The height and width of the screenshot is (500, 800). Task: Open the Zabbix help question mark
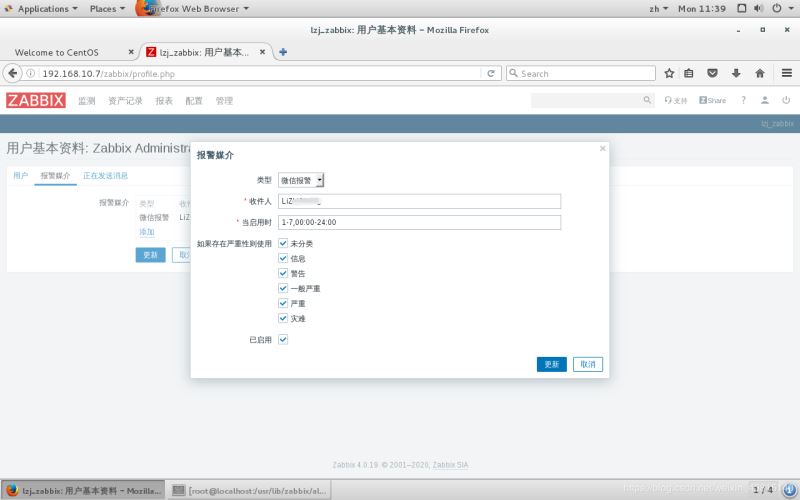(x=743, y=101)
